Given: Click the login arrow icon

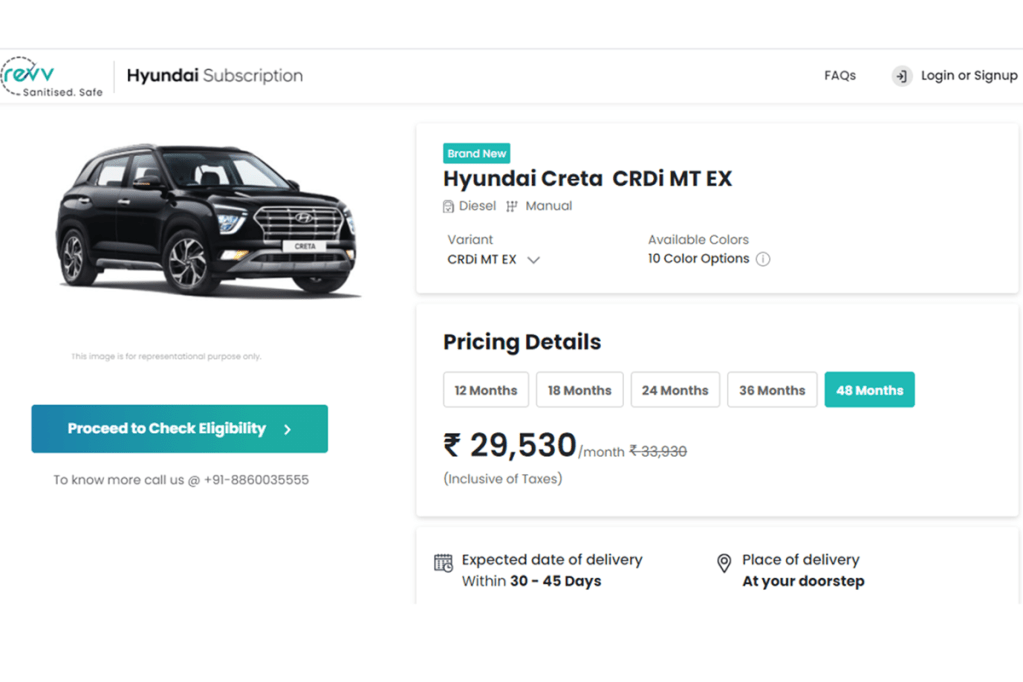Looking at the screenshot, I should [x=902, y=76].
